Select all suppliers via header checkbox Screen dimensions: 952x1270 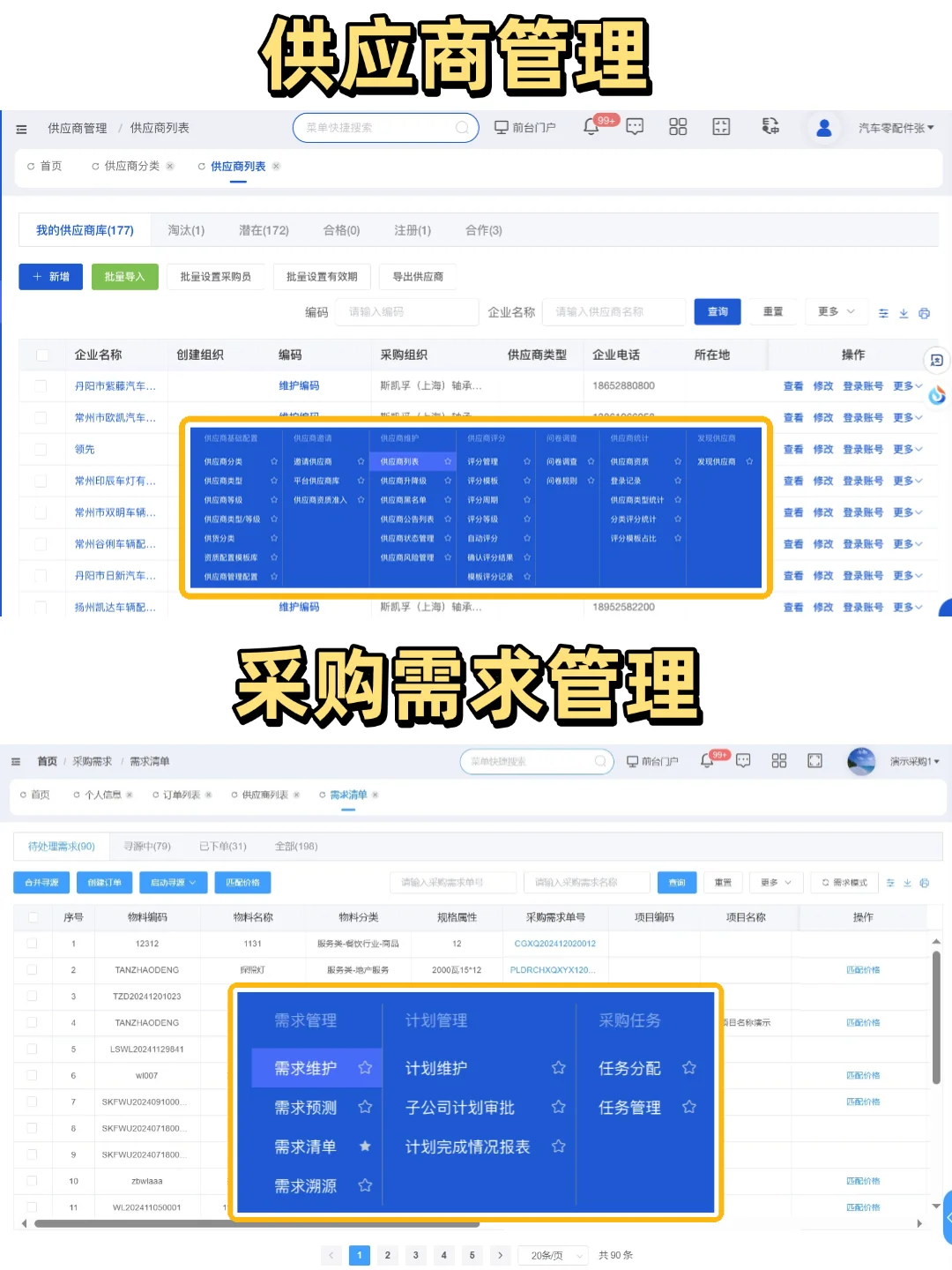point(41,355)
